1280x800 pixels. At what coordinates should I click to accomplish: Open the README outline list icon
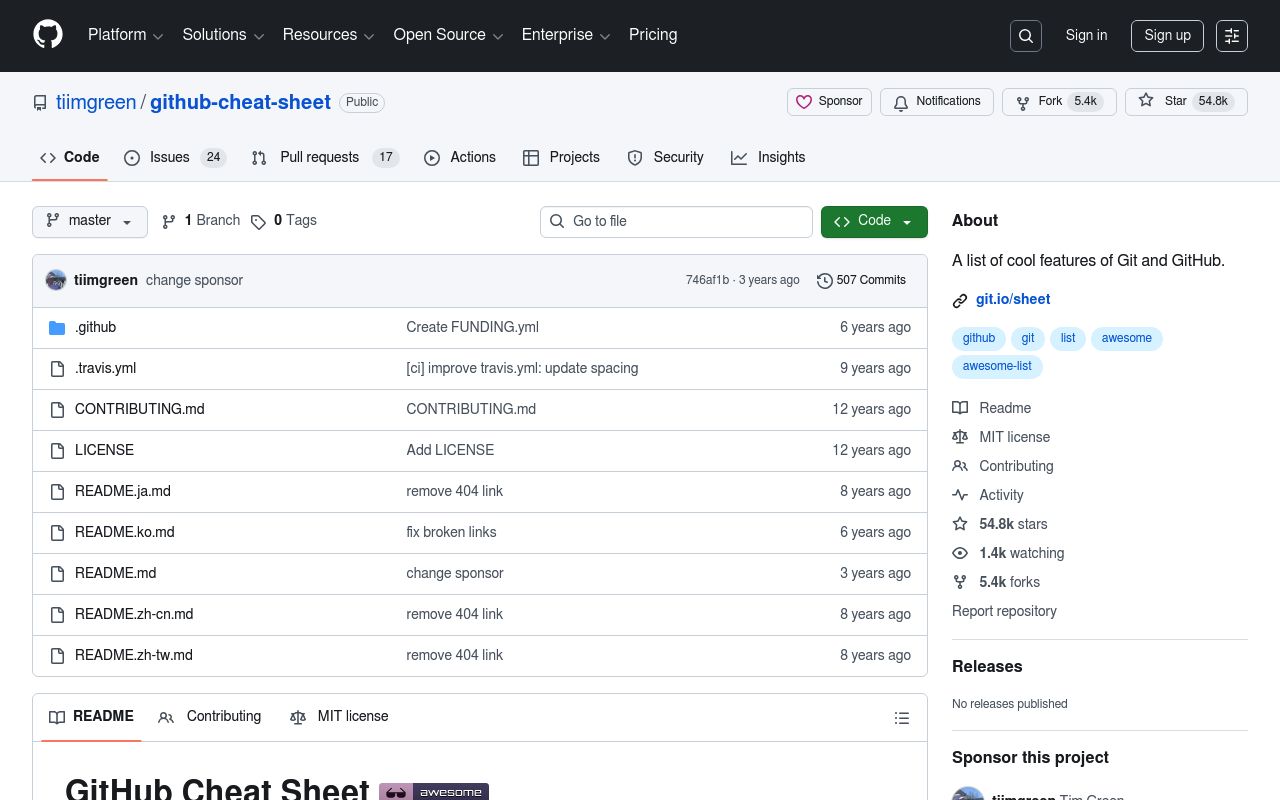(902, 718)
